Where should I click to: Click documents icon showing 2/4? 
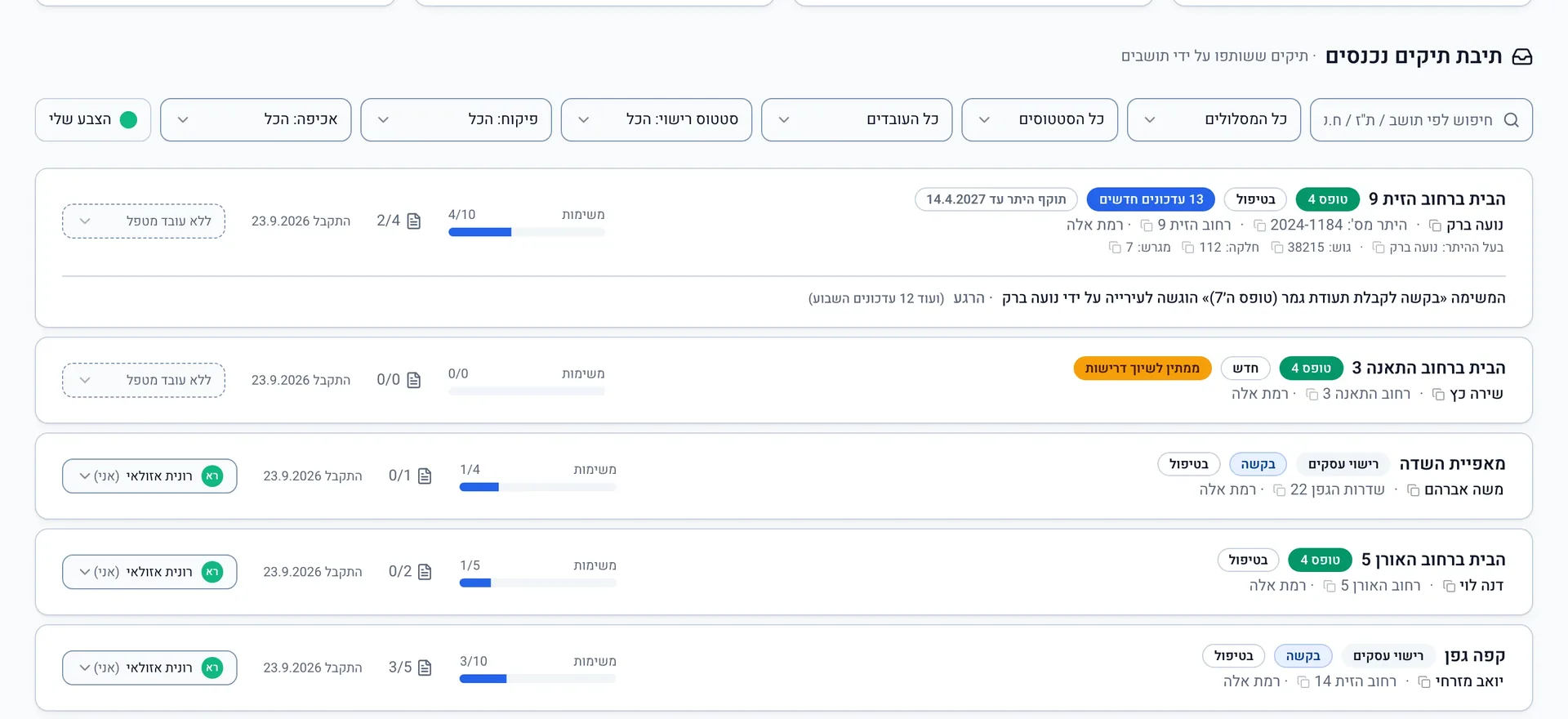coord(414,221)
